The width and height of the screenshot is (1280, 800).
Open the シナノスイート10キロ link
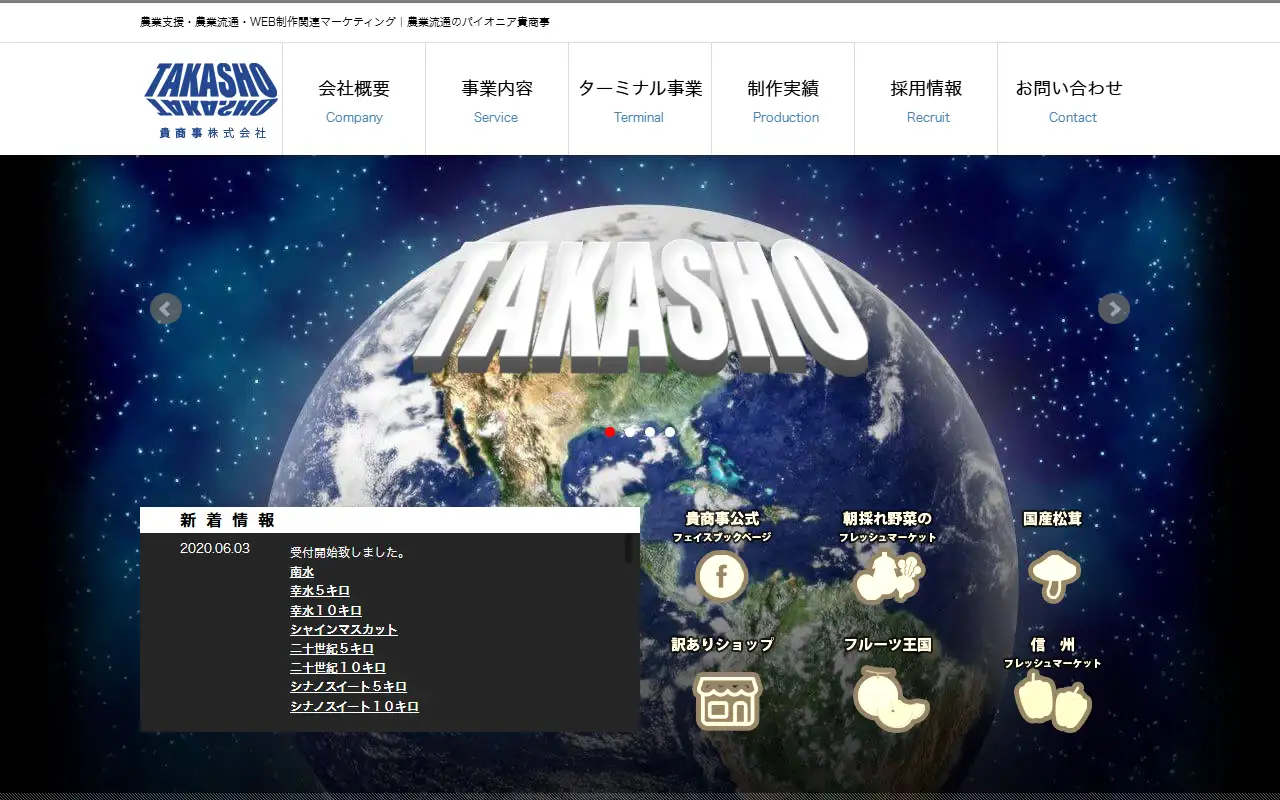click(x=354, y=706)
